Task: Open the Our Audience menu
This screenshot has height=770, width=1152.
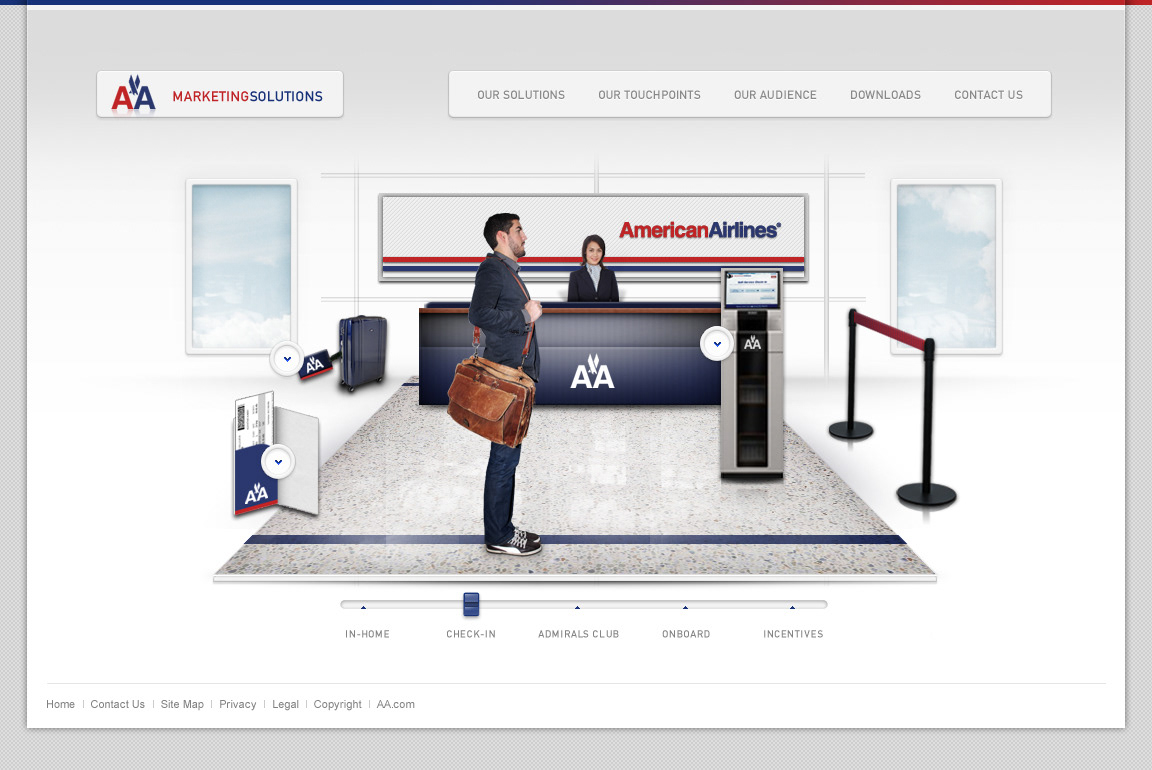Action: 775,95
